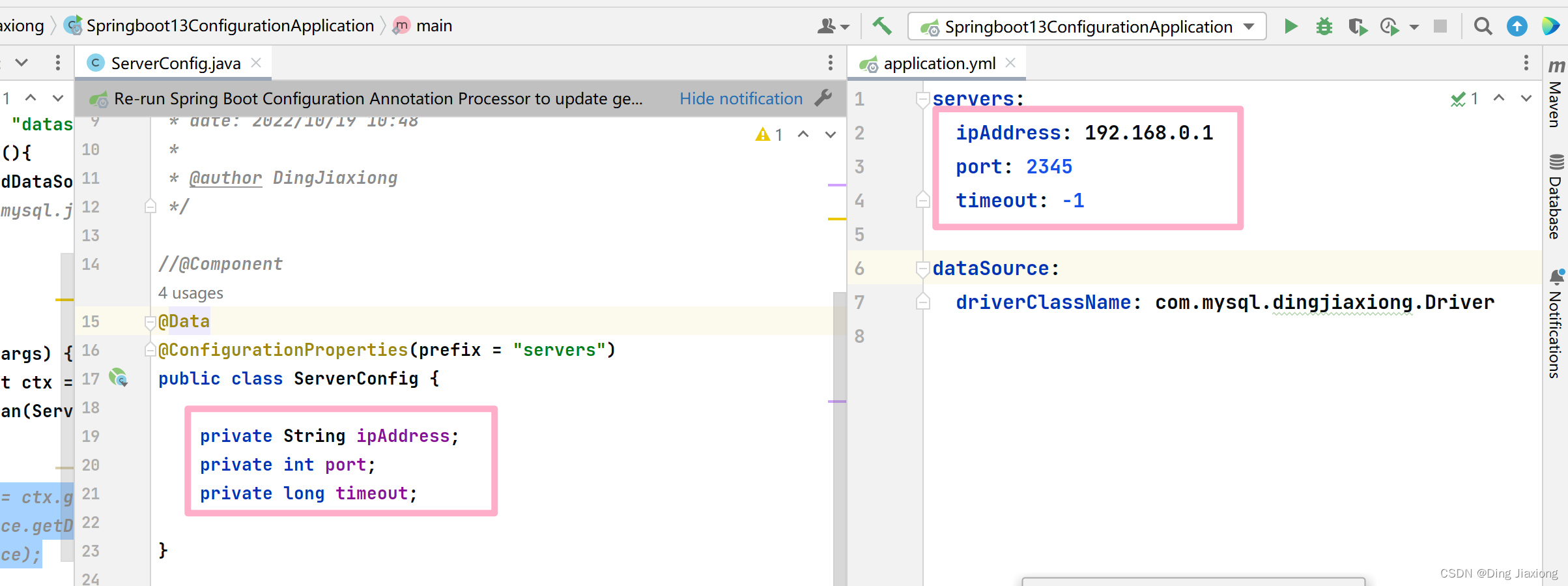Click the Spring bean gutter icon on line 17
This screenshot has width=1568, height=586.
click(x=119, y=377)
